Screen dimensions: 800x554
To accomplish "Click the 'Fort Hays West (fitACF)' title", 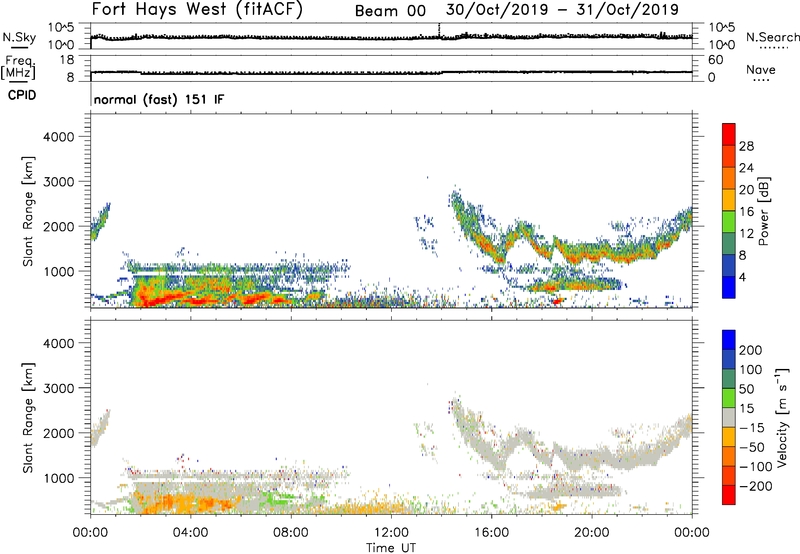I will point(197,10).
